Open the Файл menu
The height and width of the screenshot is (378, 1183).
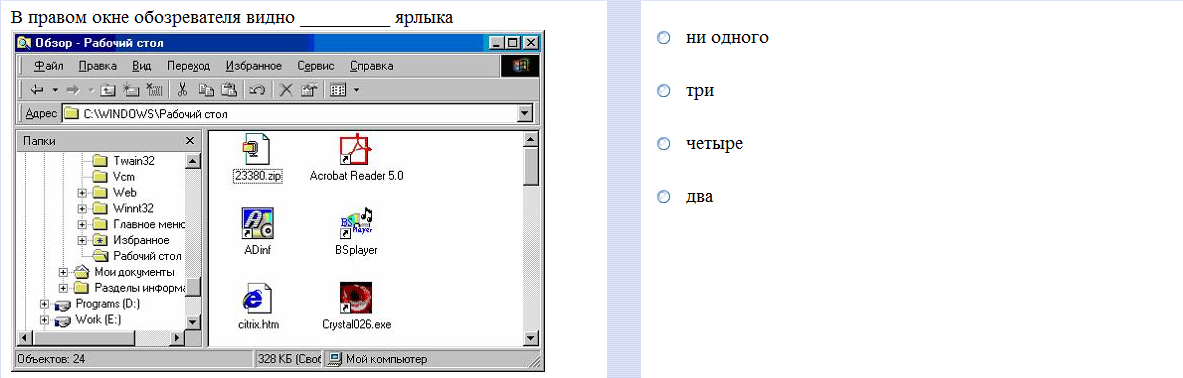pos(48,66)
